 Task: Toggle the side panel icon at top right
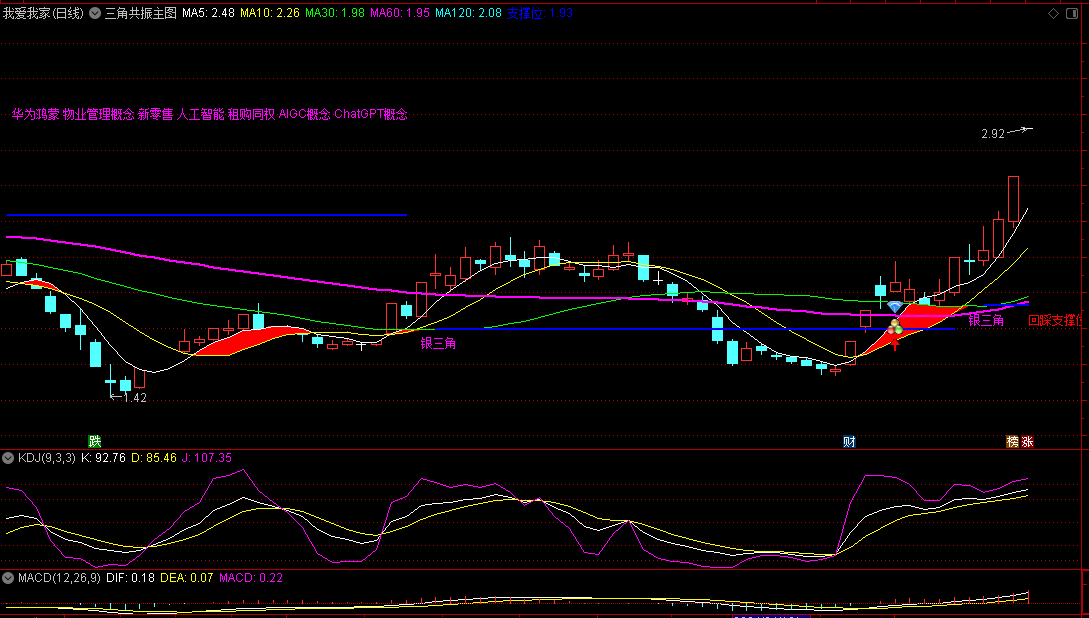1072,13
